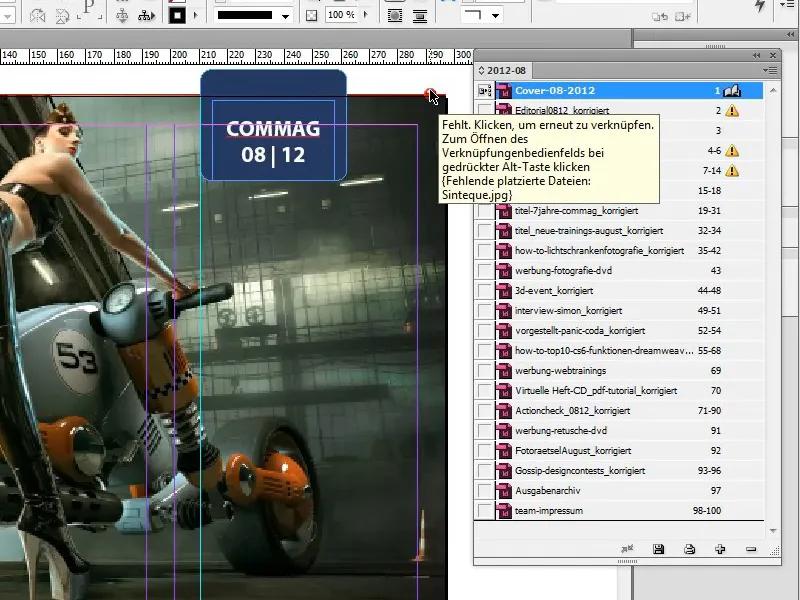The height and width of the screenshot is (600, 800).
Task: Click page range 19-31 in the book list
Action: tap(709, 211)
